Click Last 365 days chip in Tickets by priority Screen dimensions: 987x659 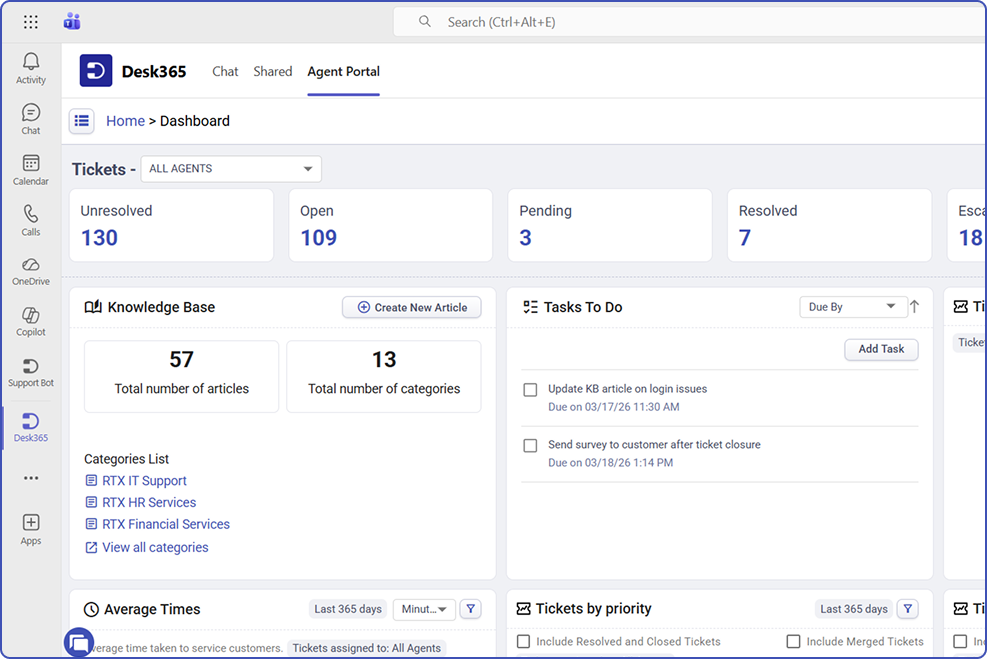pos(854,609)
